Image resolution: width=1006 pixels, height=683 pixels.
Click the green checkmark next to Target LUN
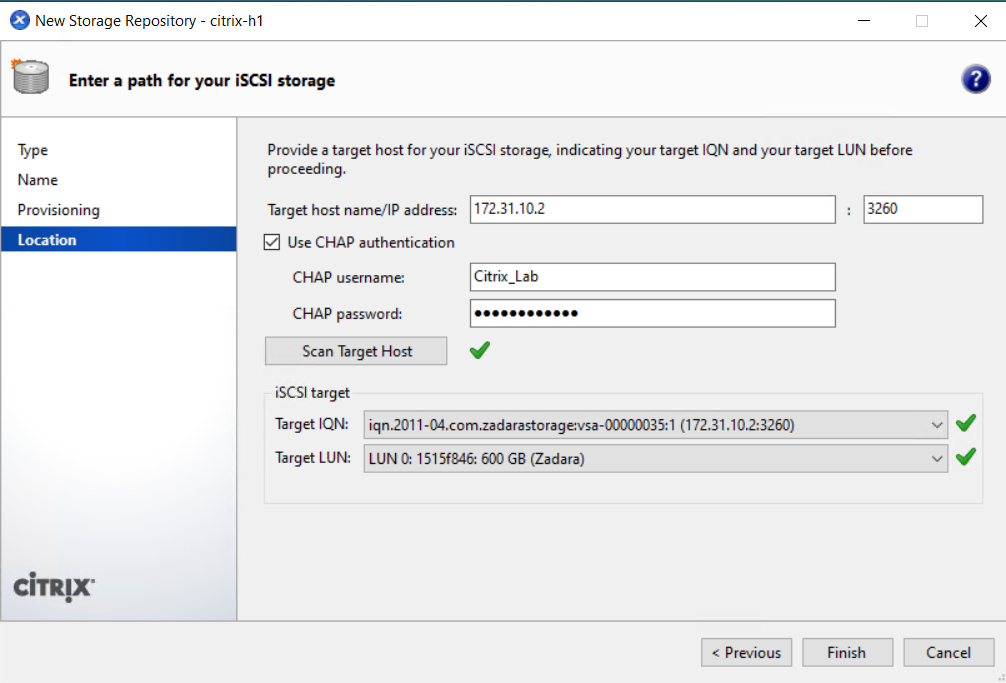[966, 457]
